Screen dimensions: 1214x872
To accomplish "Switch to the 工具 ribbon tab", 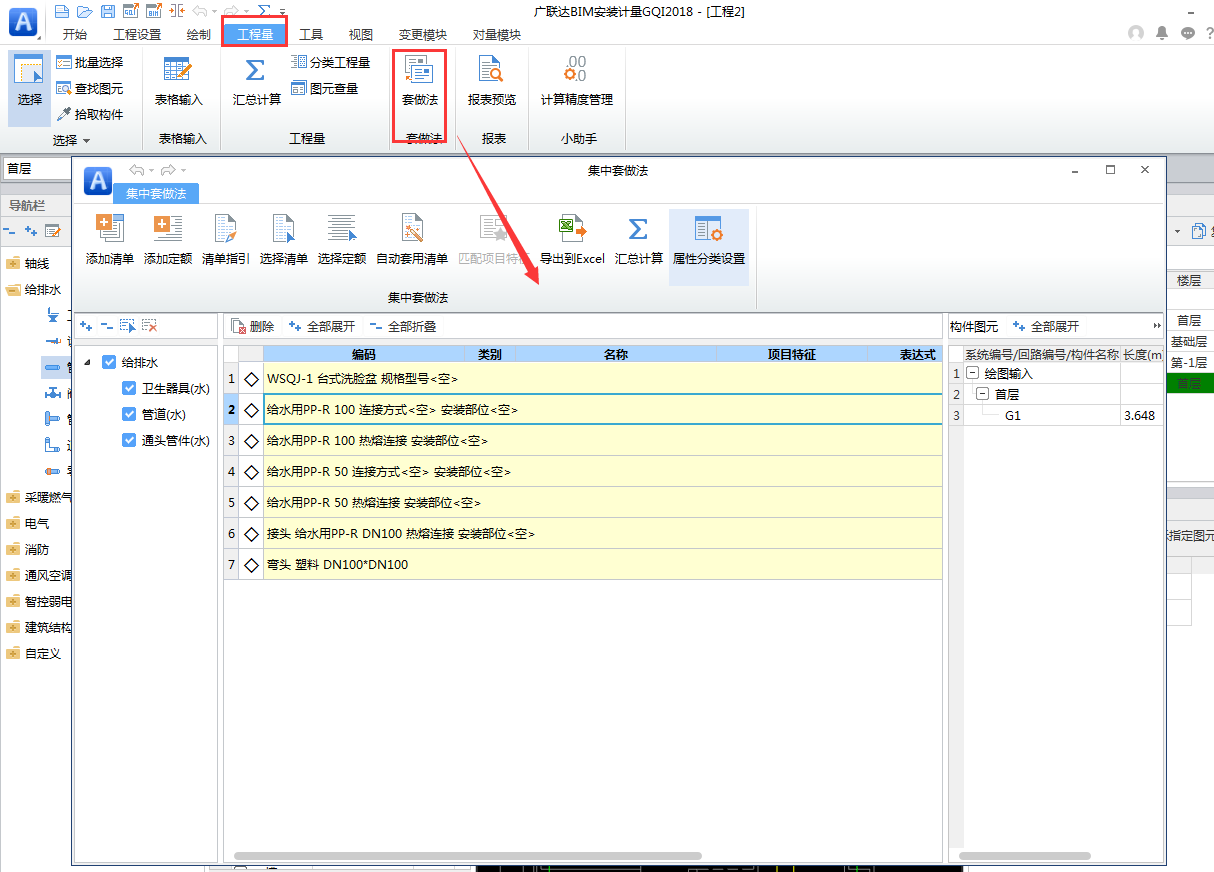I will point(311,35).
